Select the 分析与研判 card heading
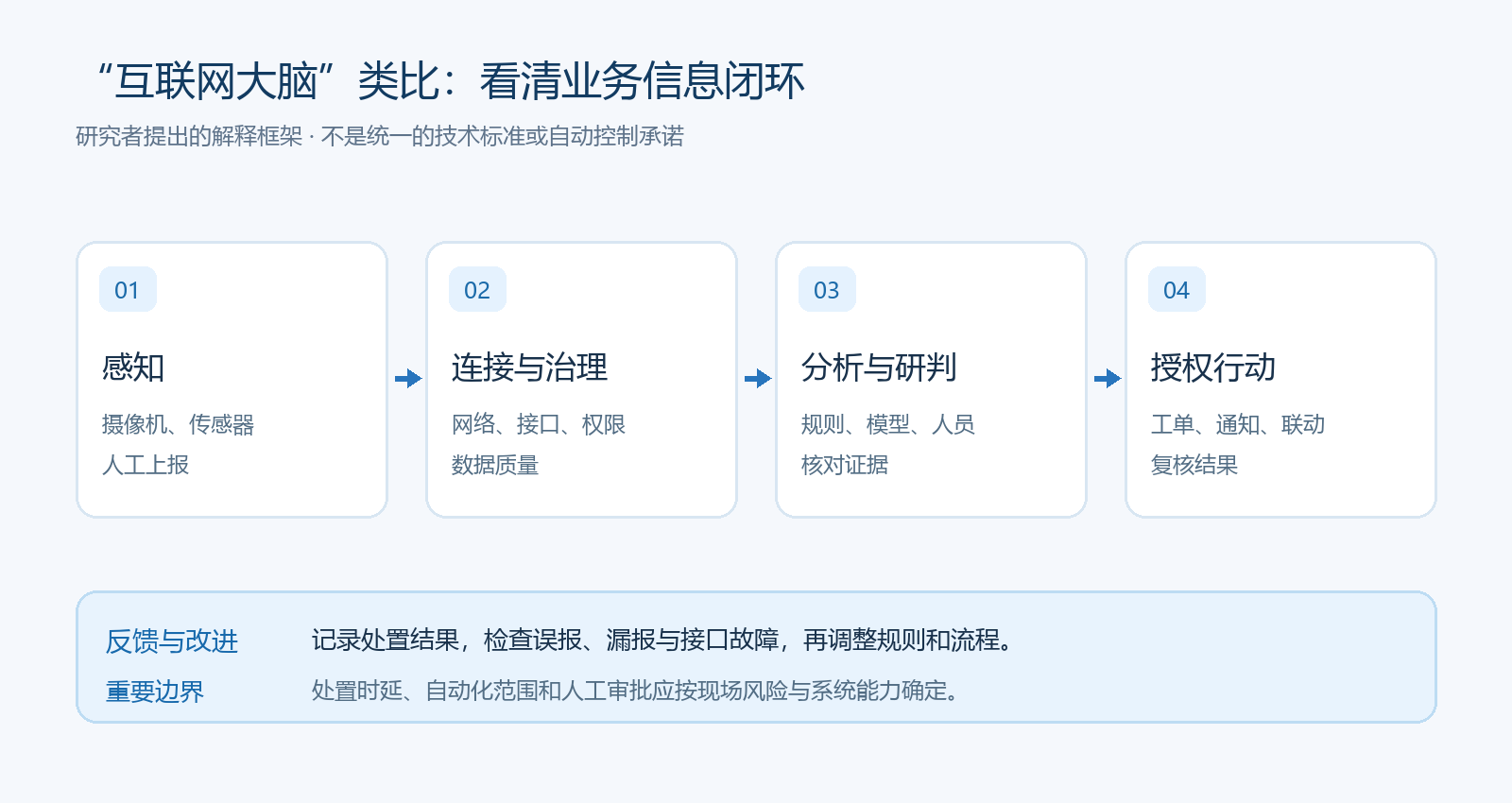Image resolution: width=1512 pixels, height=803 pixels. pyautogui.click(x=879, y=367)
